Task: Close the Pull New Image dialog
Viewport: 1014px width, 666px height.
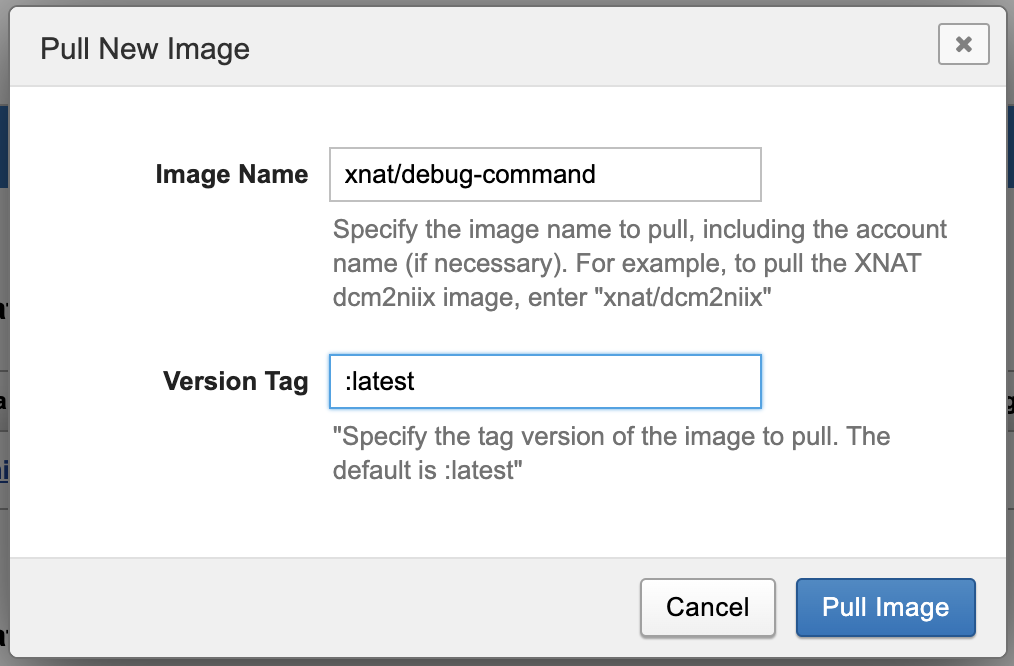Action: (x=963, y=44)
